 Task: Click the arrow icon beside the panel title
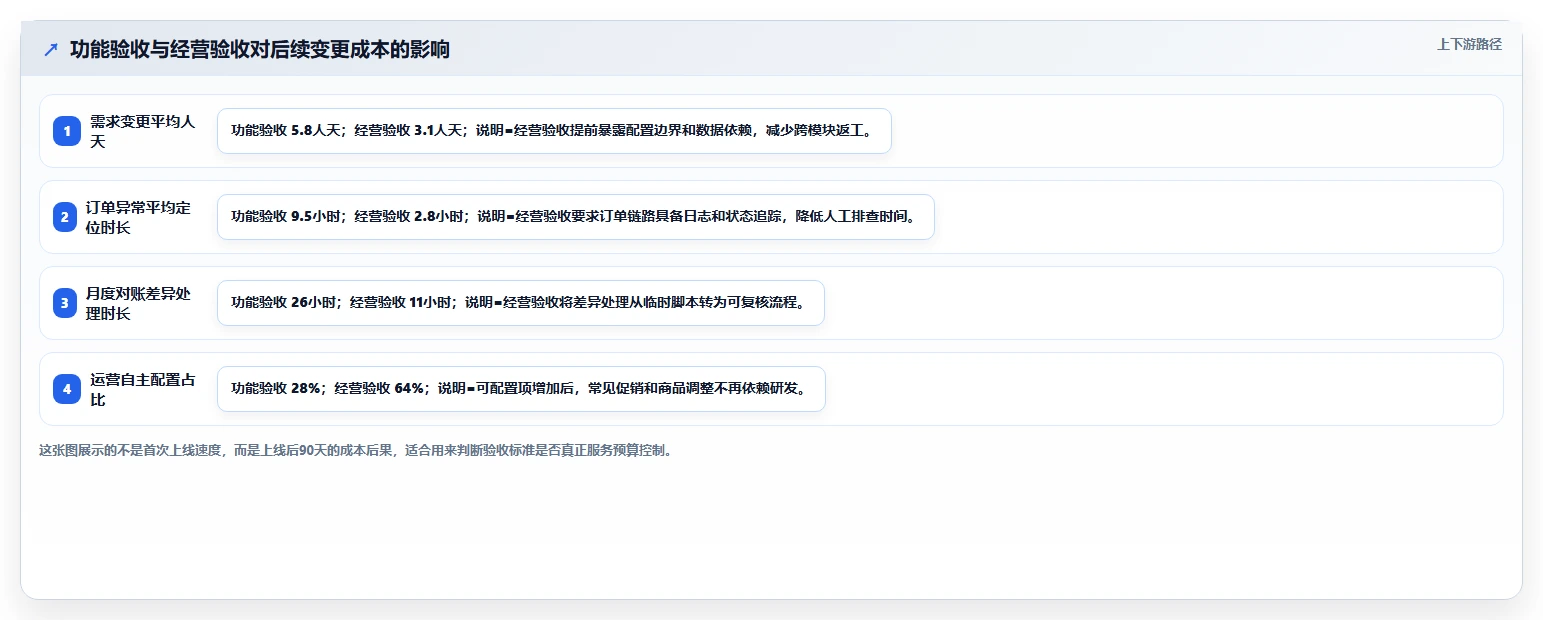pos(51,49)
